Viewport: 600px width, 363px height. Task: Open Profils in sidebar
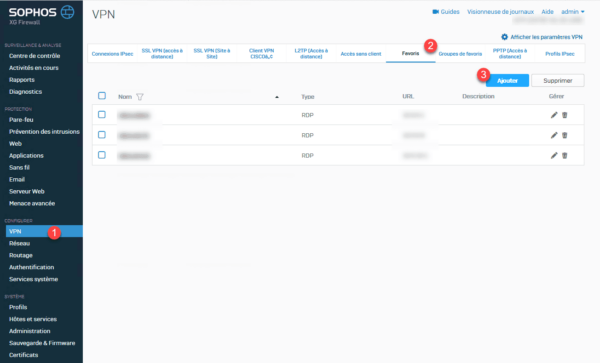tap(18, 307)
